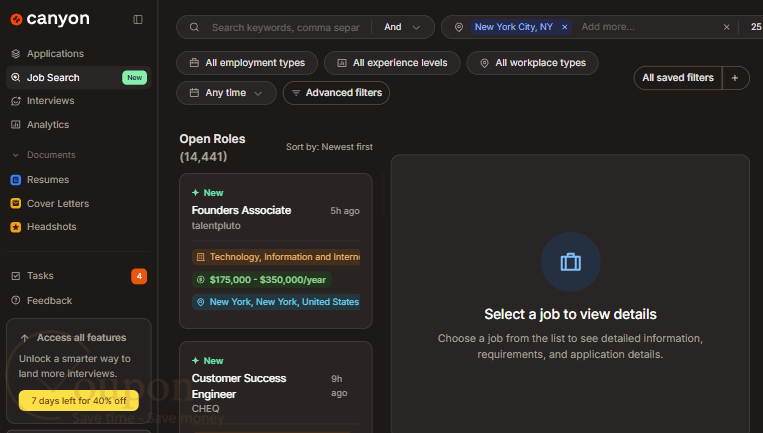763x433 pixels.
Task: Open Job Search in the sidebar
Action: [78, 77]
